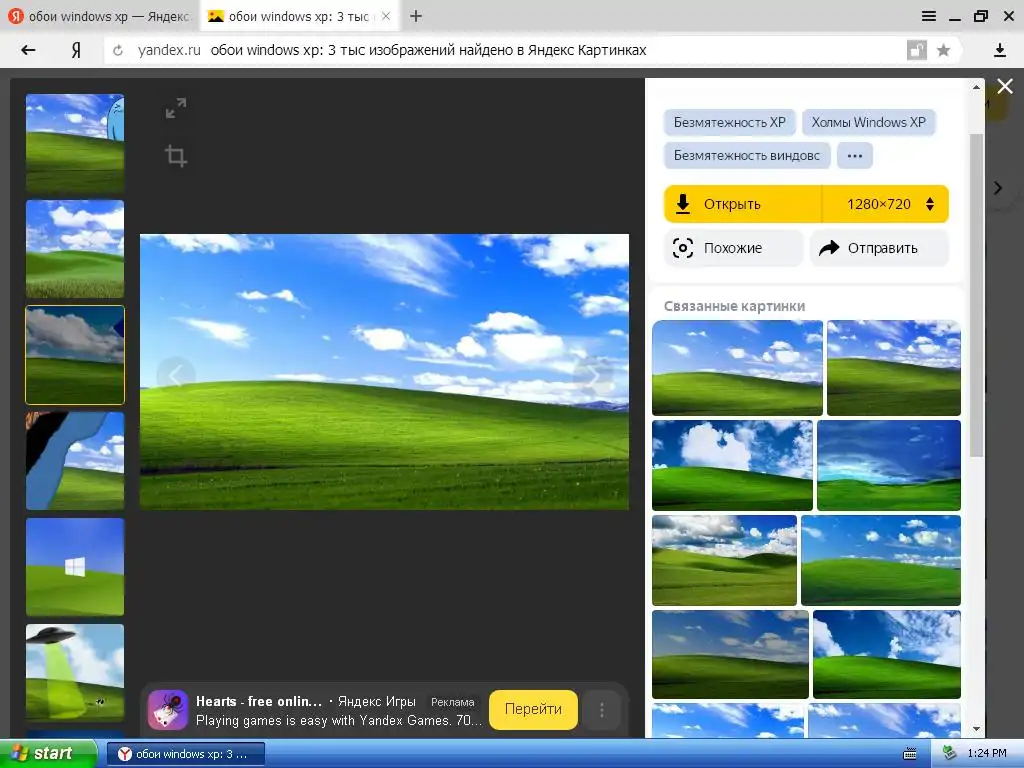Select tab 'обои windows xp: 3 тыс'
This screenshot has height=768, width=1024.
298,16
